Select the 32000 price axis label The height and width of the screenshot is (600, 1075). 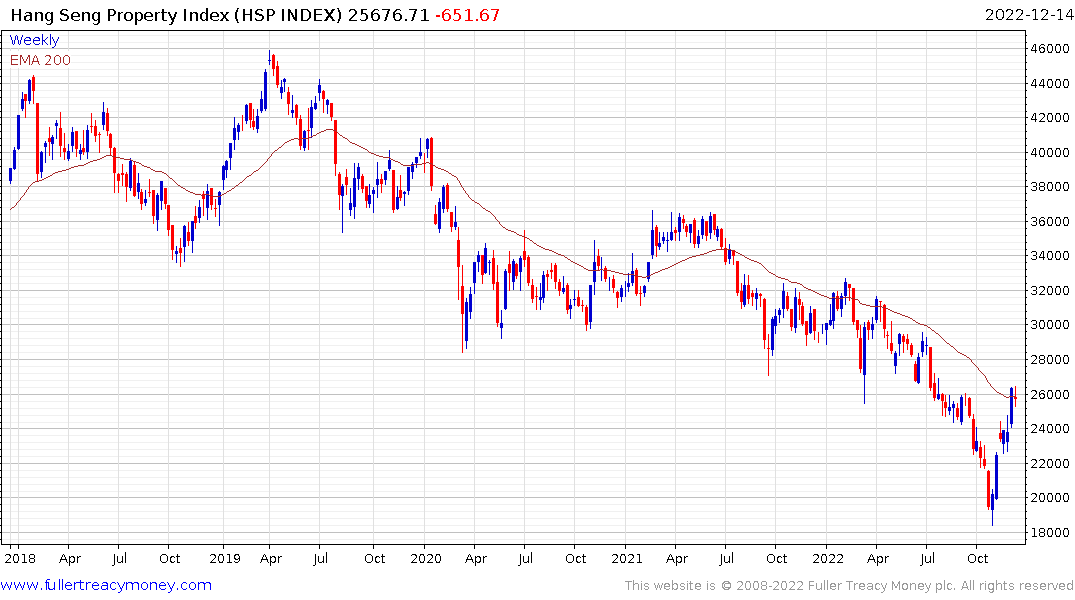tap(1049, 291)
